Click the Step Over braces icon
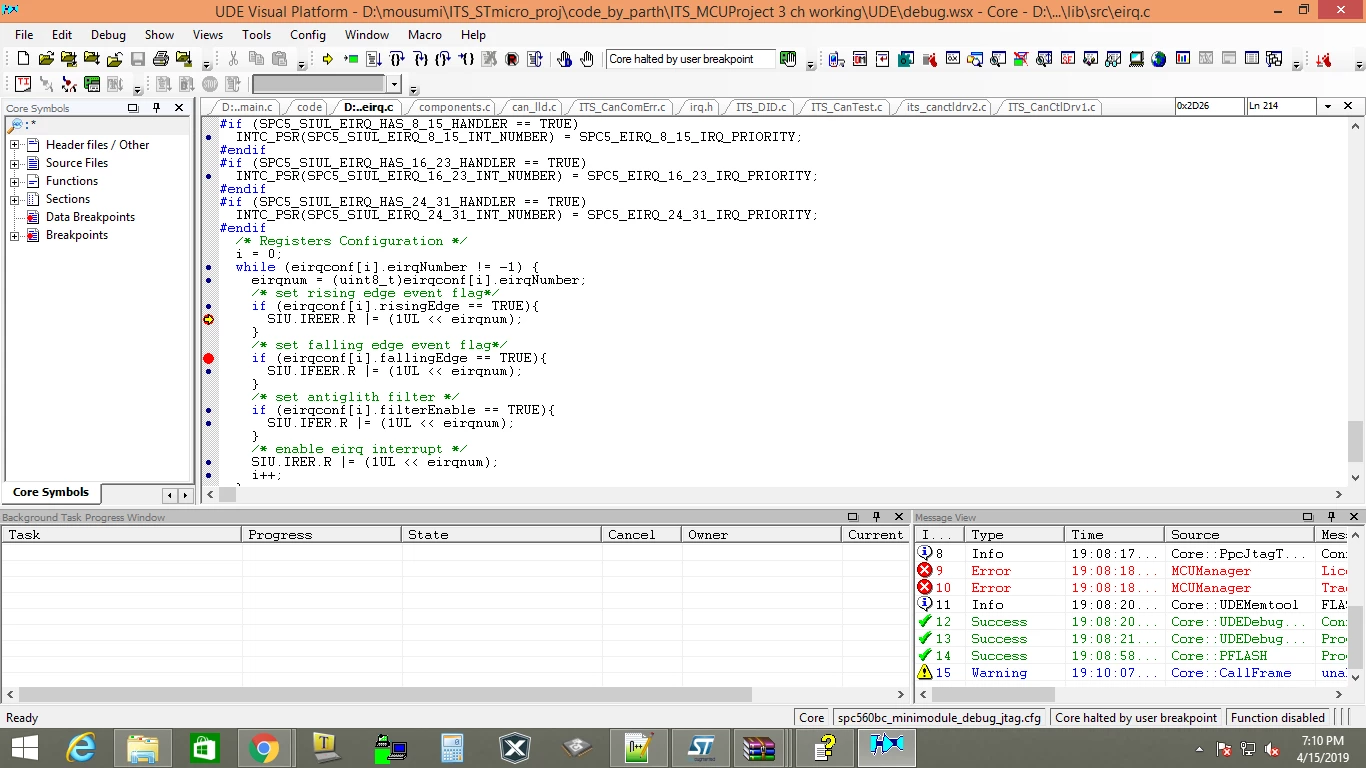Image resolution: width=1366 pixels, height=768 pixels. pyautogui.click(x=397, y=59)
